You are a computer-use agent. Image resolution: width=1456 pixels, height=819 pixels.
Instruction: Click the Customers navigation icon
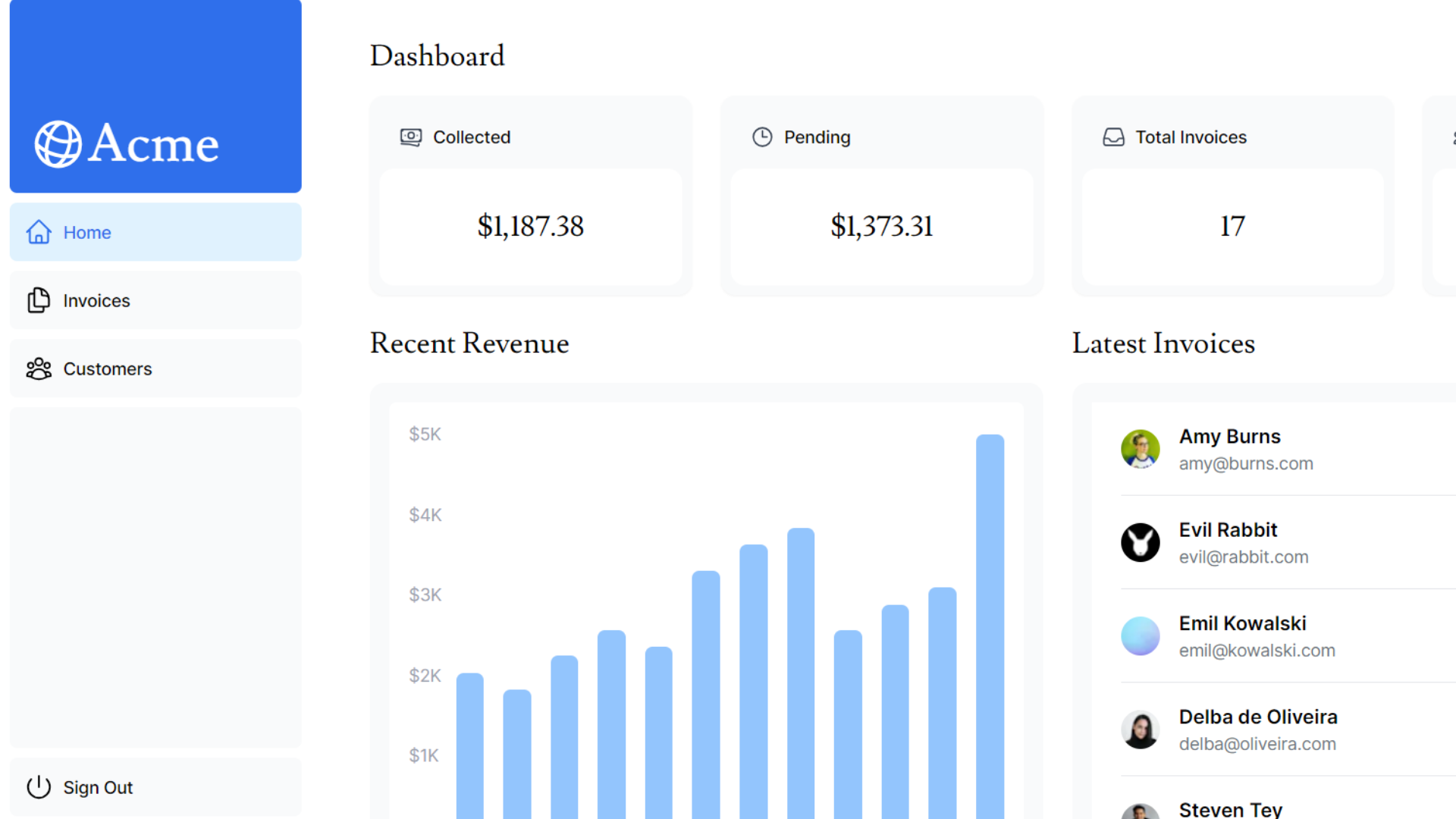coord(37,368)
